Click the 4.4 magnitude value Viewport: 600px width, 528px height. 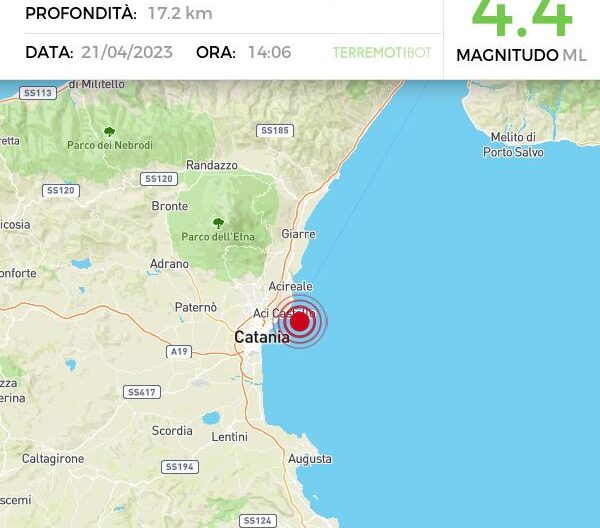pyautogui.click(x=522, y=18)
